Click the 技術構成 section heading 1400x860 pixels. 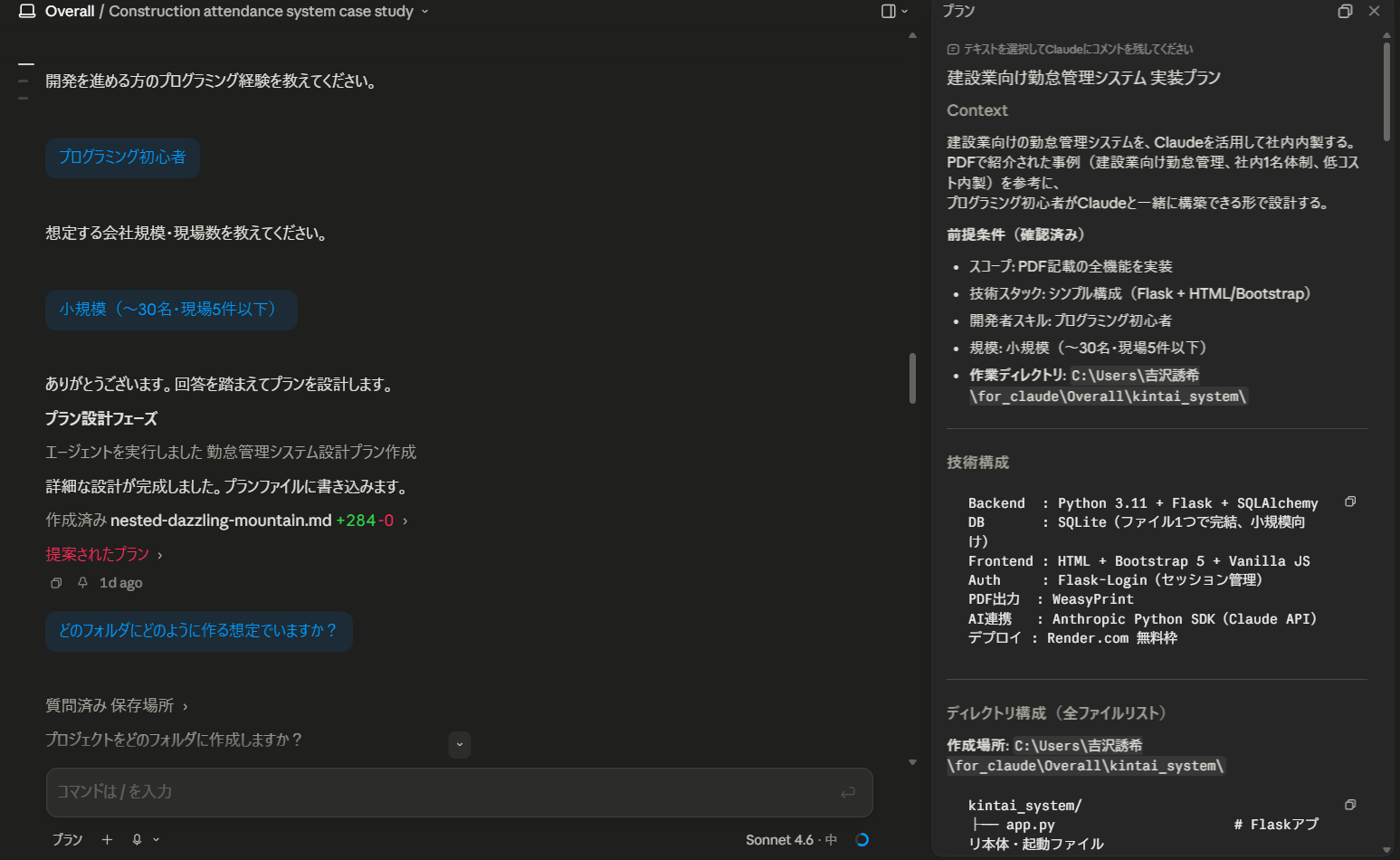point(977,463)
